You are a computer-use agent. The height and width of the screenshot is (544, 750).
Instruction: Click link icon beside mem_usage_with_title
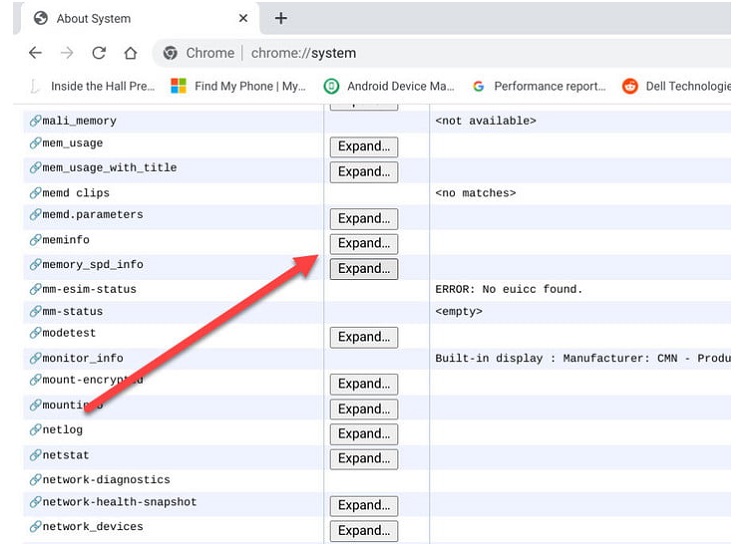point(35,168)
